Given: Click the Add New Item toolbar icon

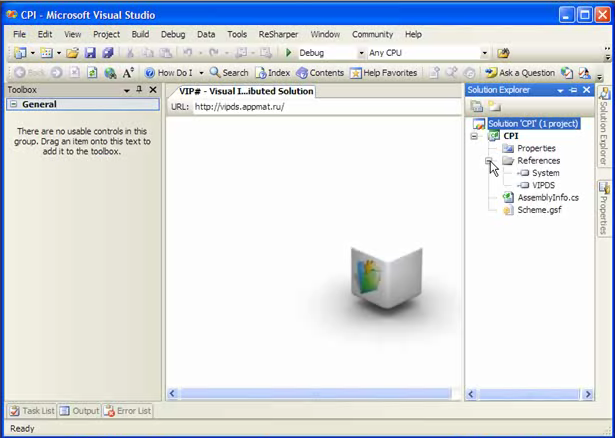Looking at the screenshot, I should tap(47, 53).
